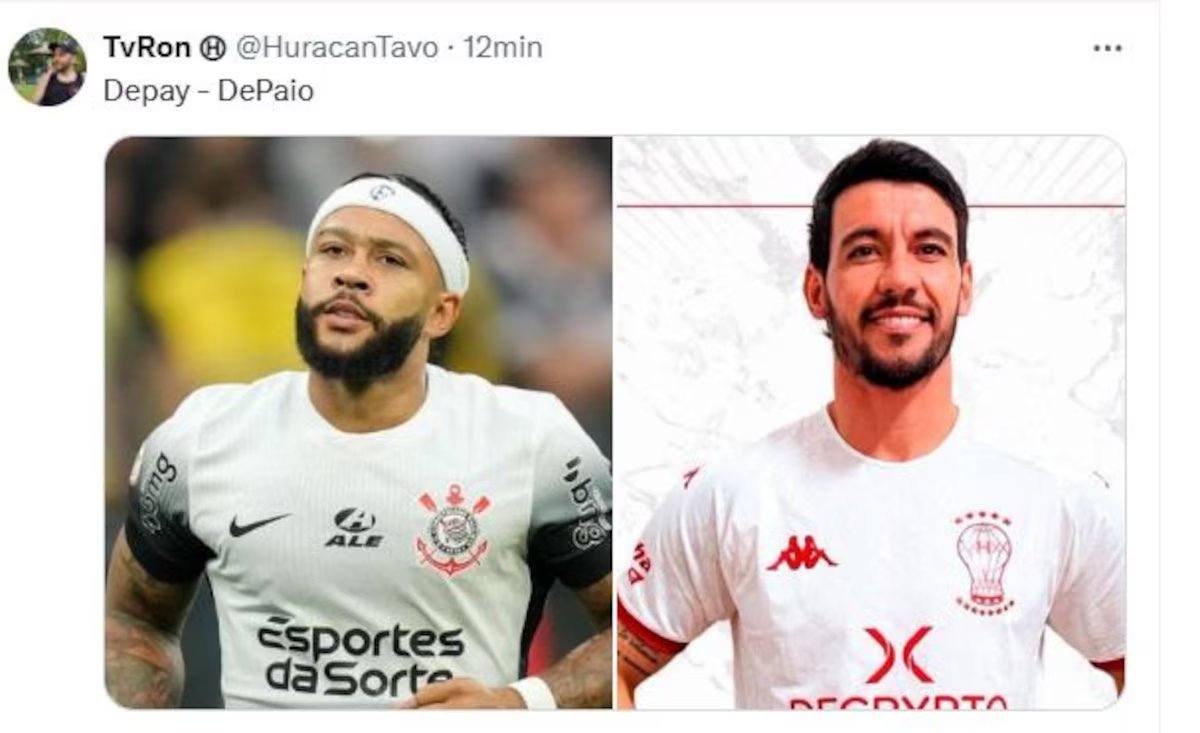This screenshot has height=733, width=1200.
Task: Click the red Kappa logo on the white shirt
Action: [x=801, y=552]
